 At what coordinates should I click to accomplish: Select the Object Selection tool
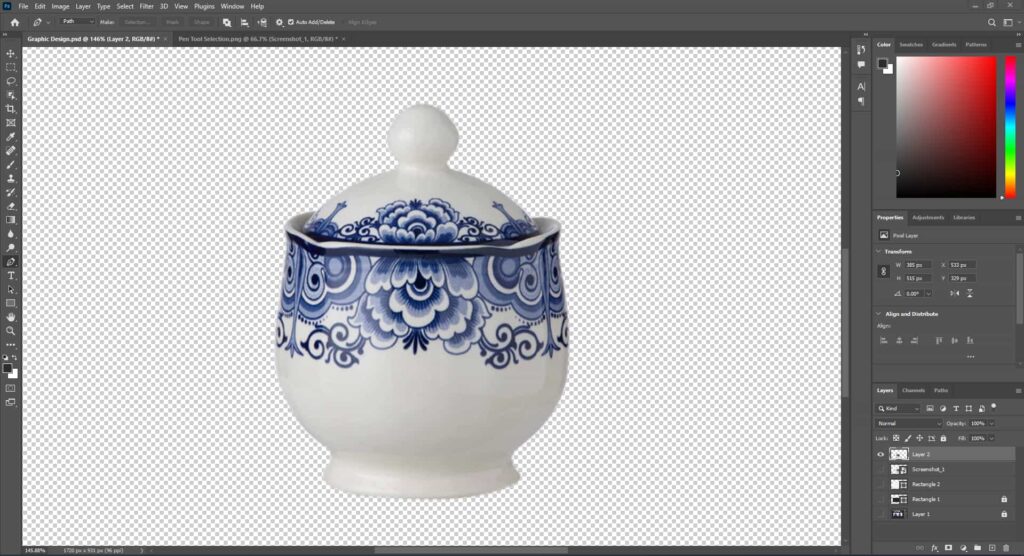click(x=10, y=95)
